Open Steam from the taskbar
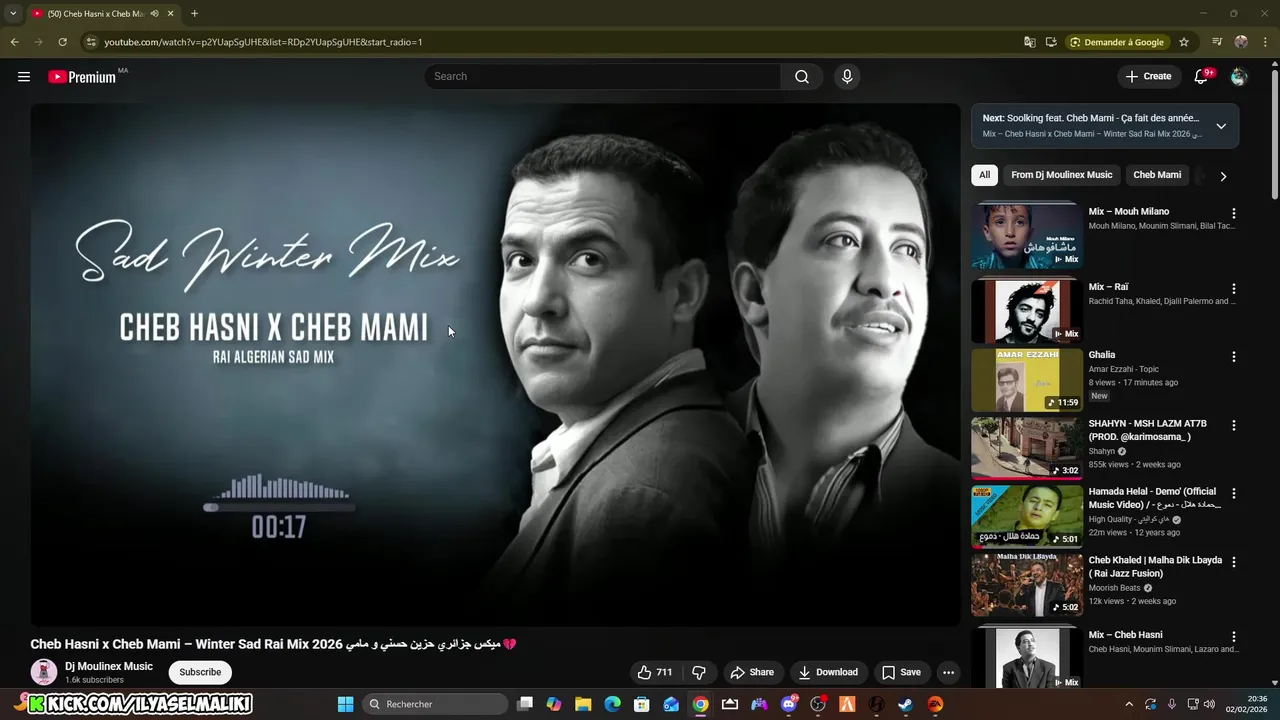 click(x=906, y=704)
